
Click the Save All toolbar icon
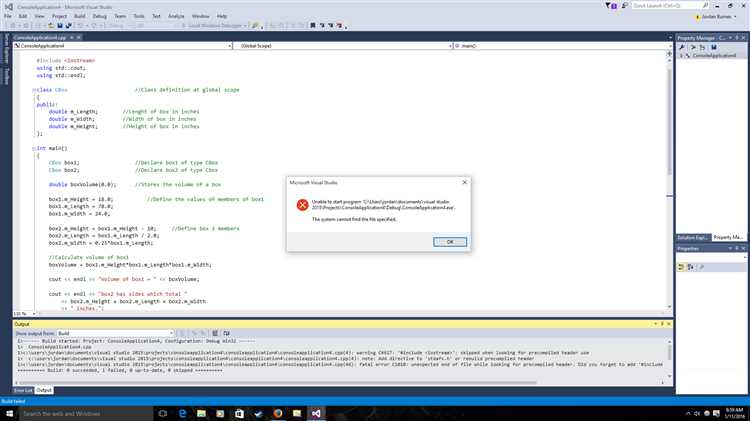[68, 25]
